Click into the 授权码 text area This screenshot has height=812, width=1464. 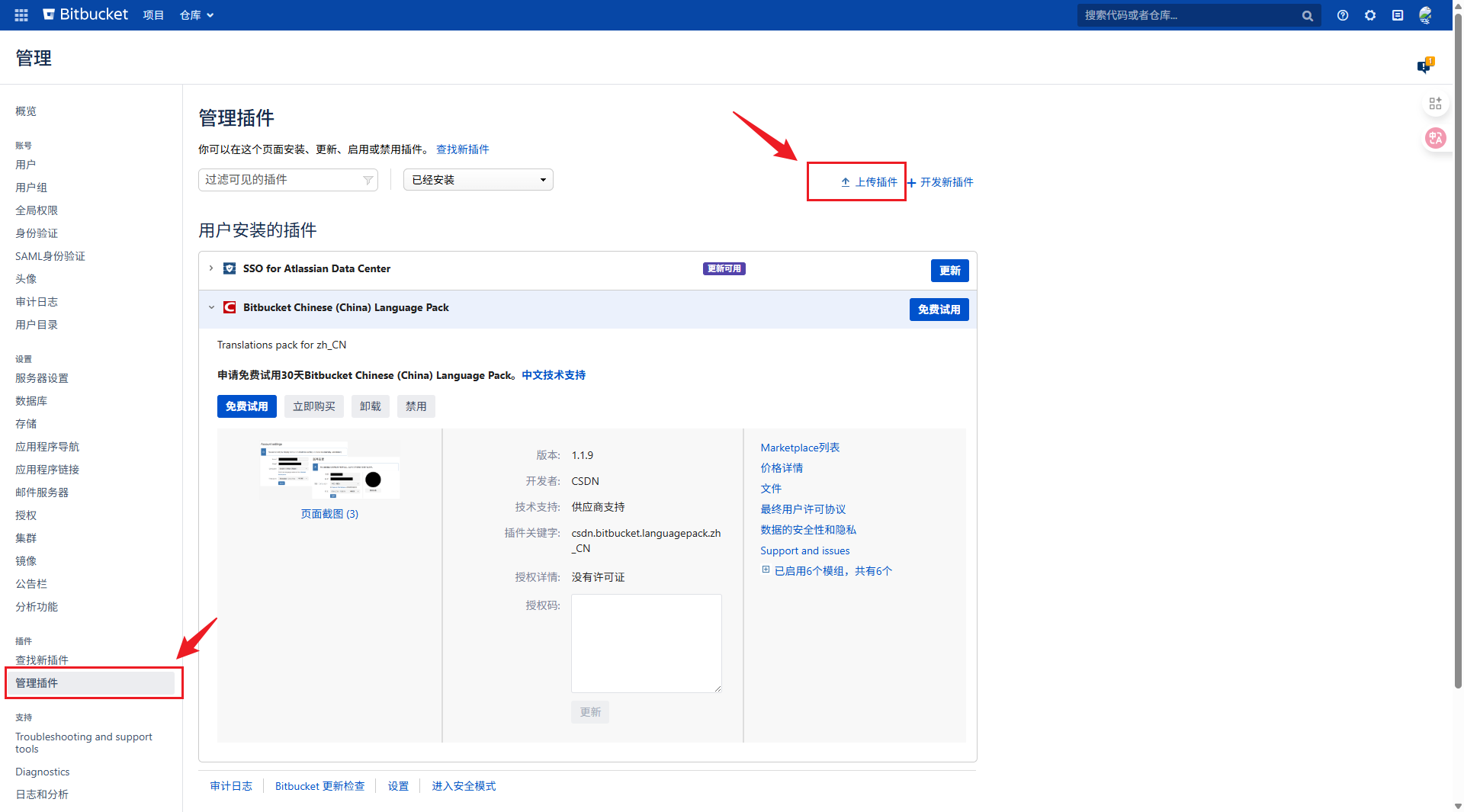point(646,643)
